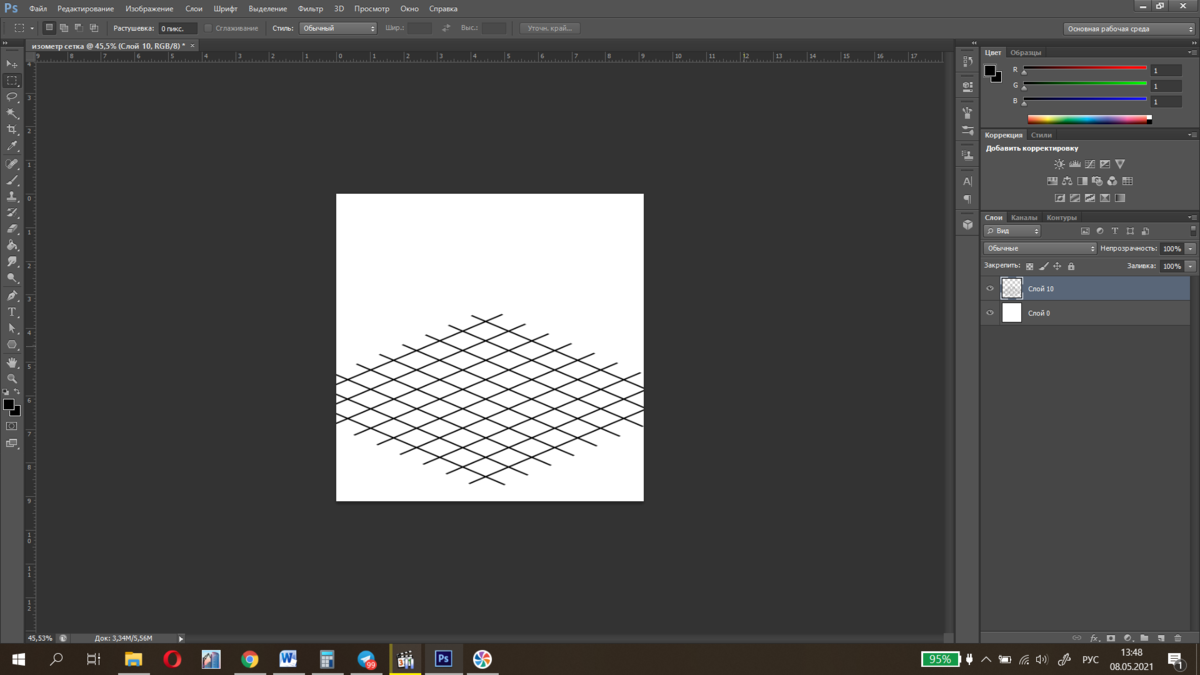Screen dimensions: 1200x675
Task: Add a Vibrance adjustment
Action: [1119, 164]
